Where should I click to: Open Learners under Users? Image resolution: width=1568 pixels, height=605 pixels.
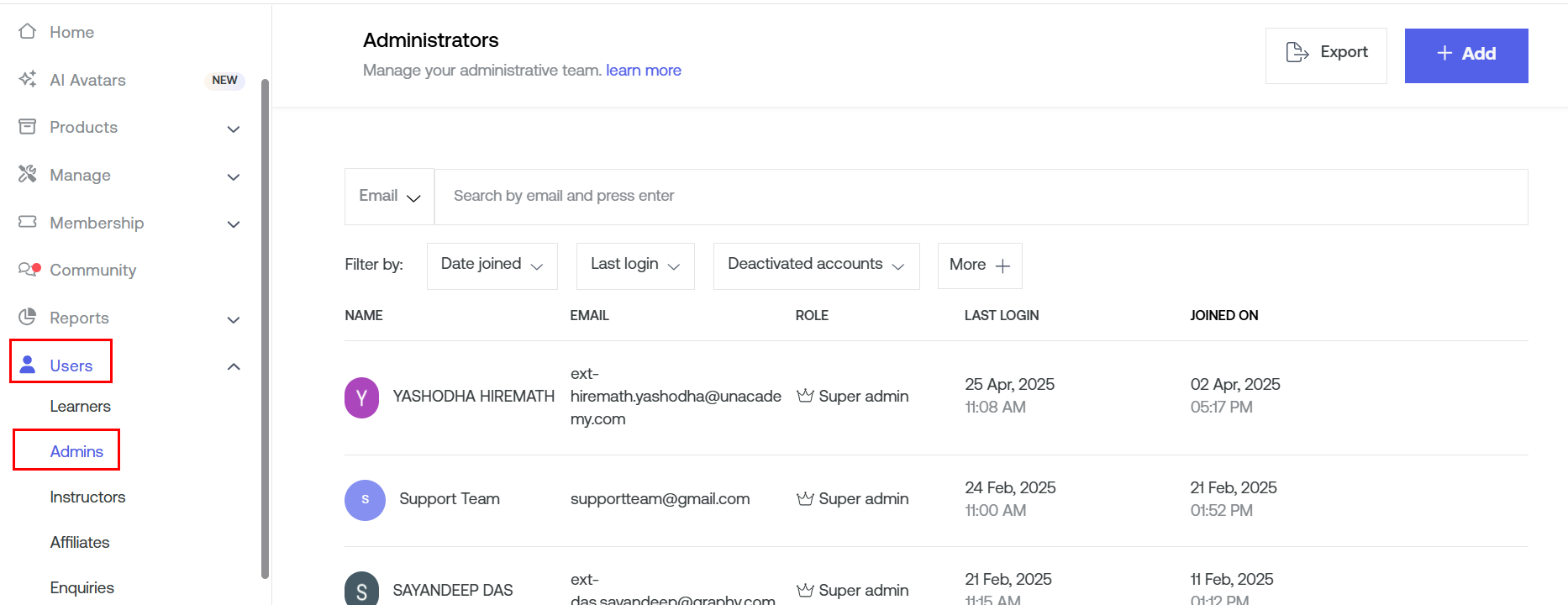click(80, 407)
